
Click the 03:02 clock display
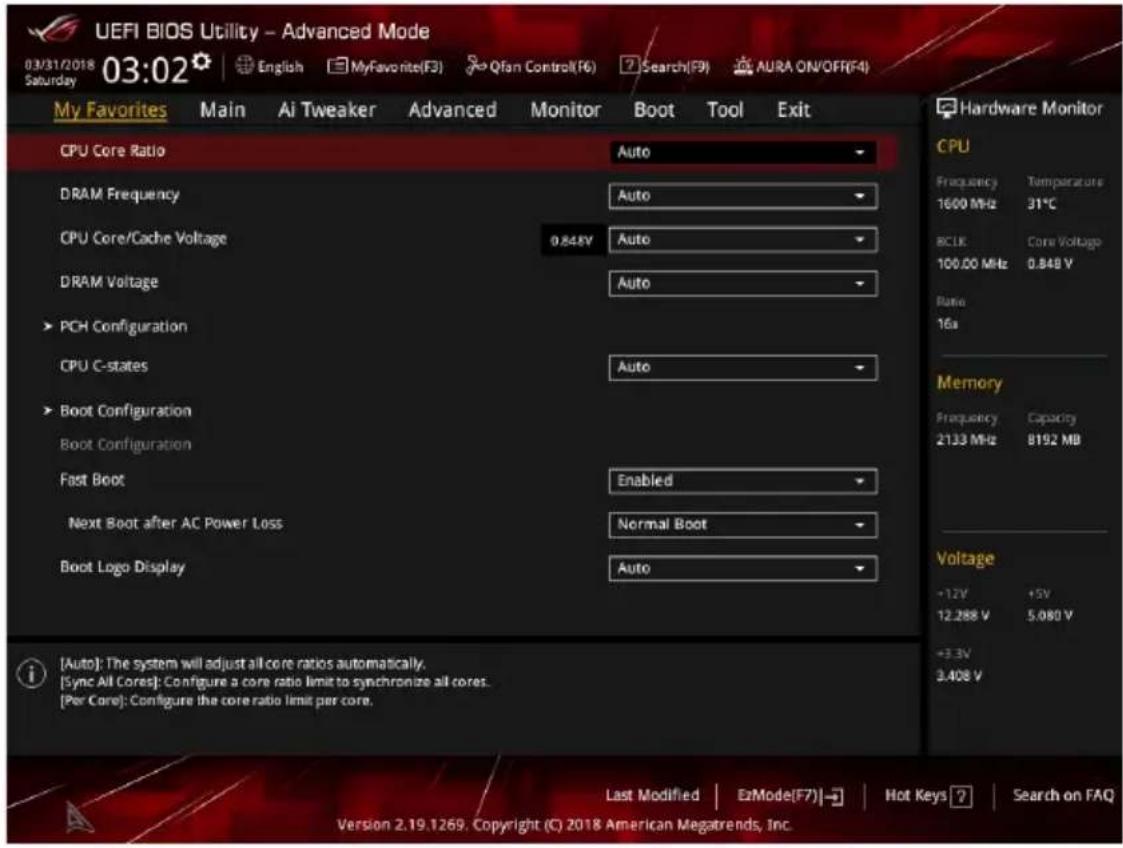point(145,71)
